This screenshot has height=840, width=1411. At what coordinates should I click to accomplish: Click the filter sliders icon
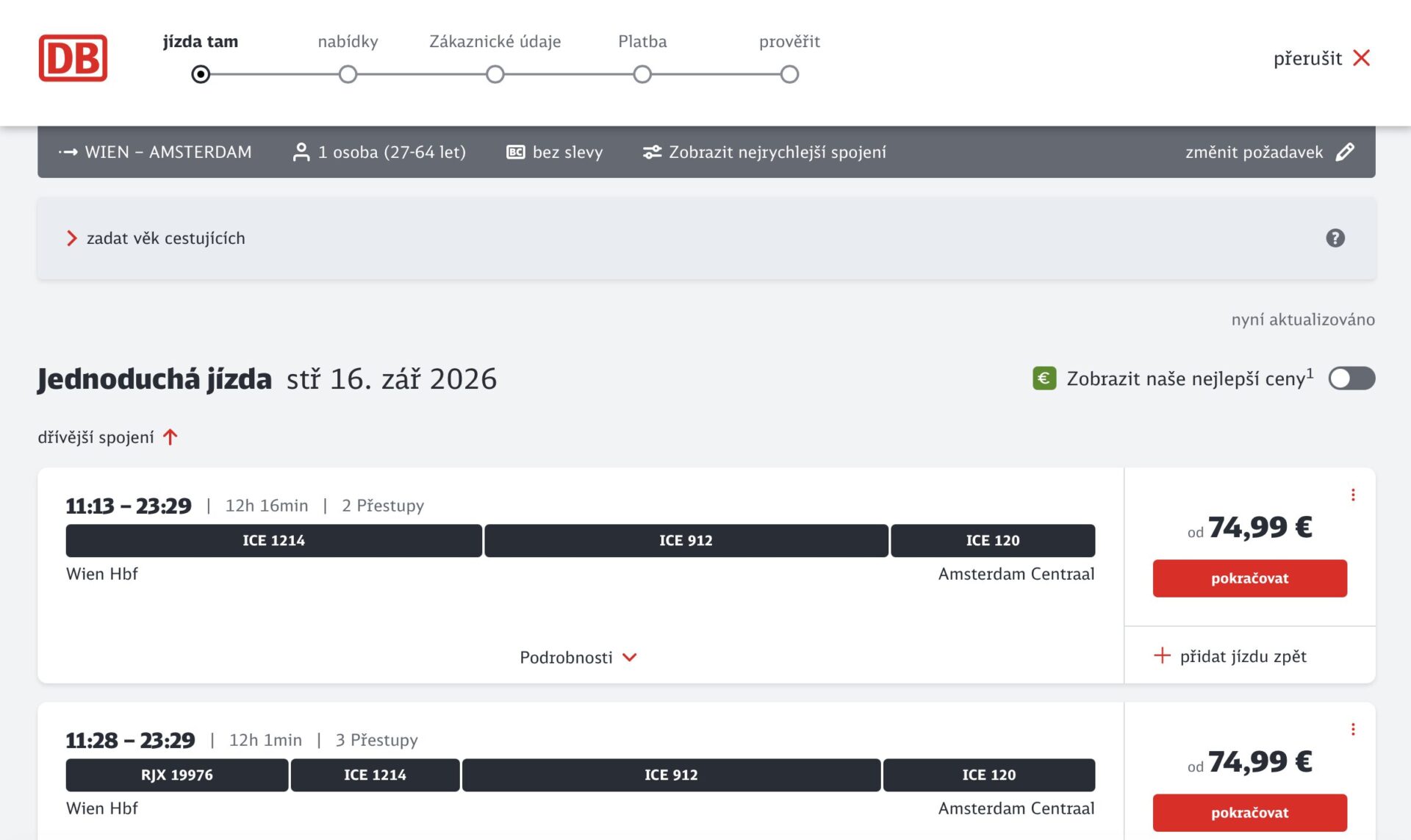point(652,152)
